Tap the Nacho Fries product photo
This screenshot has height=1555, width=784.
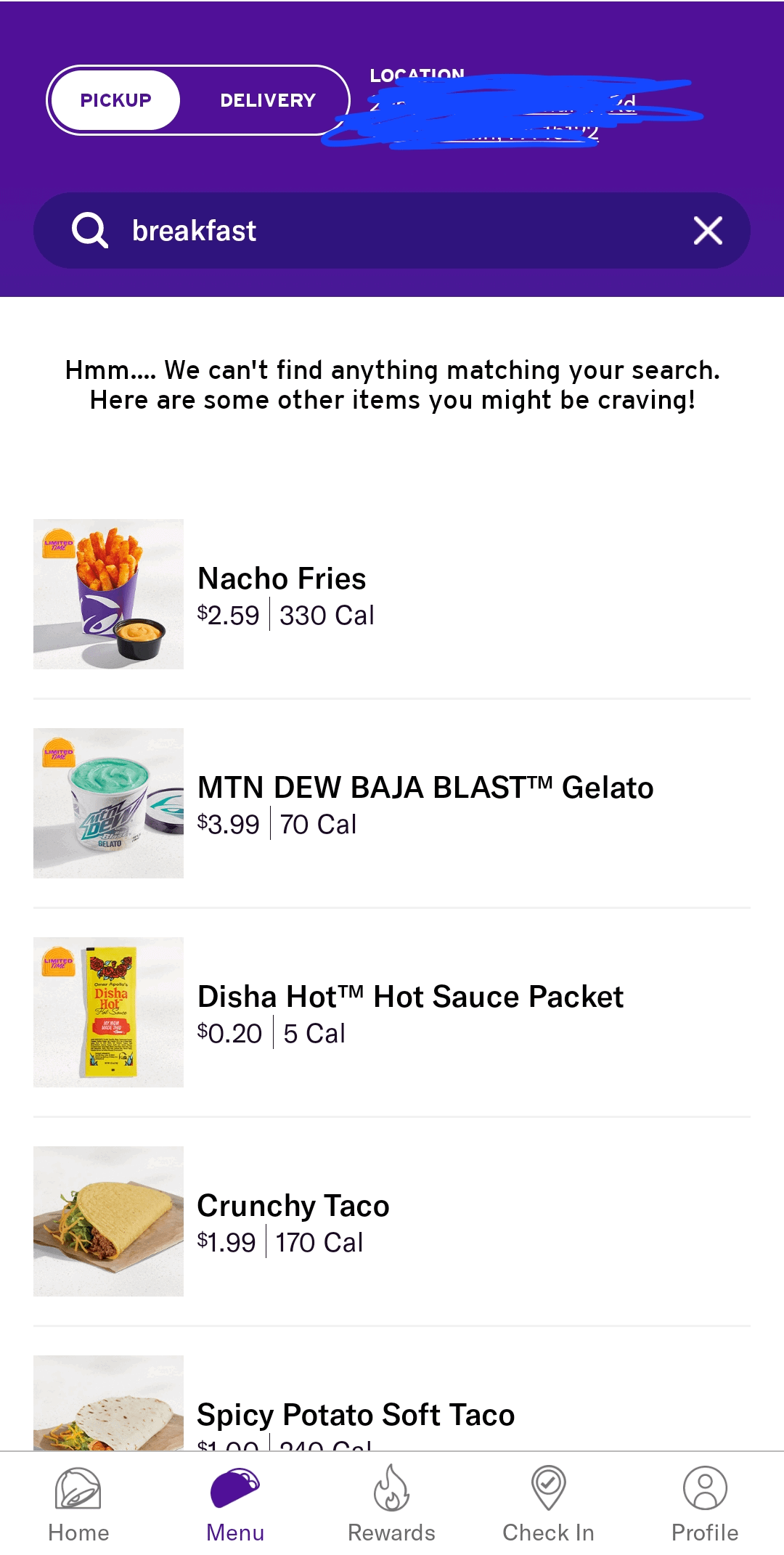(x=108, y=594)
